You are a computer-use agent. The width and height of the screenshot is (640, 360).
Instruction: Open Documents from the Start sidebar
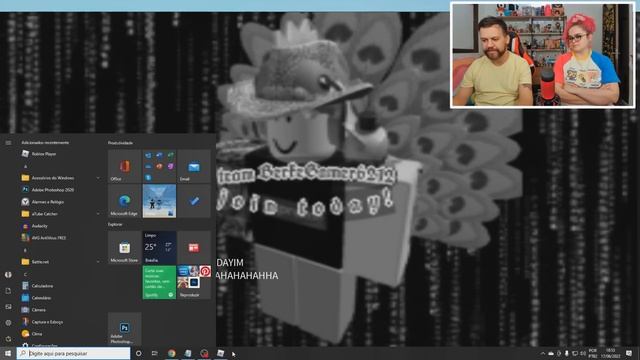(x=8, y=291)
